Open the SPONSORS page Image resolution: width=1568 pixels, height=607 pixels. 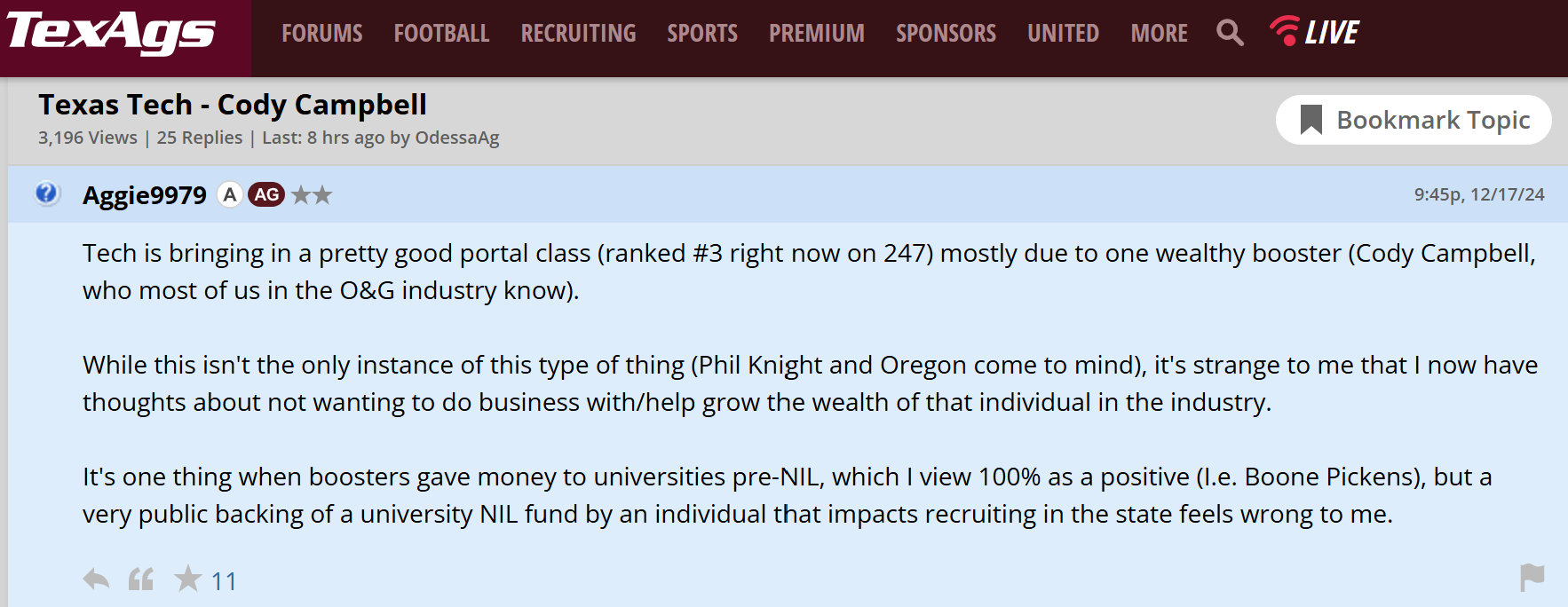[946, 34]
